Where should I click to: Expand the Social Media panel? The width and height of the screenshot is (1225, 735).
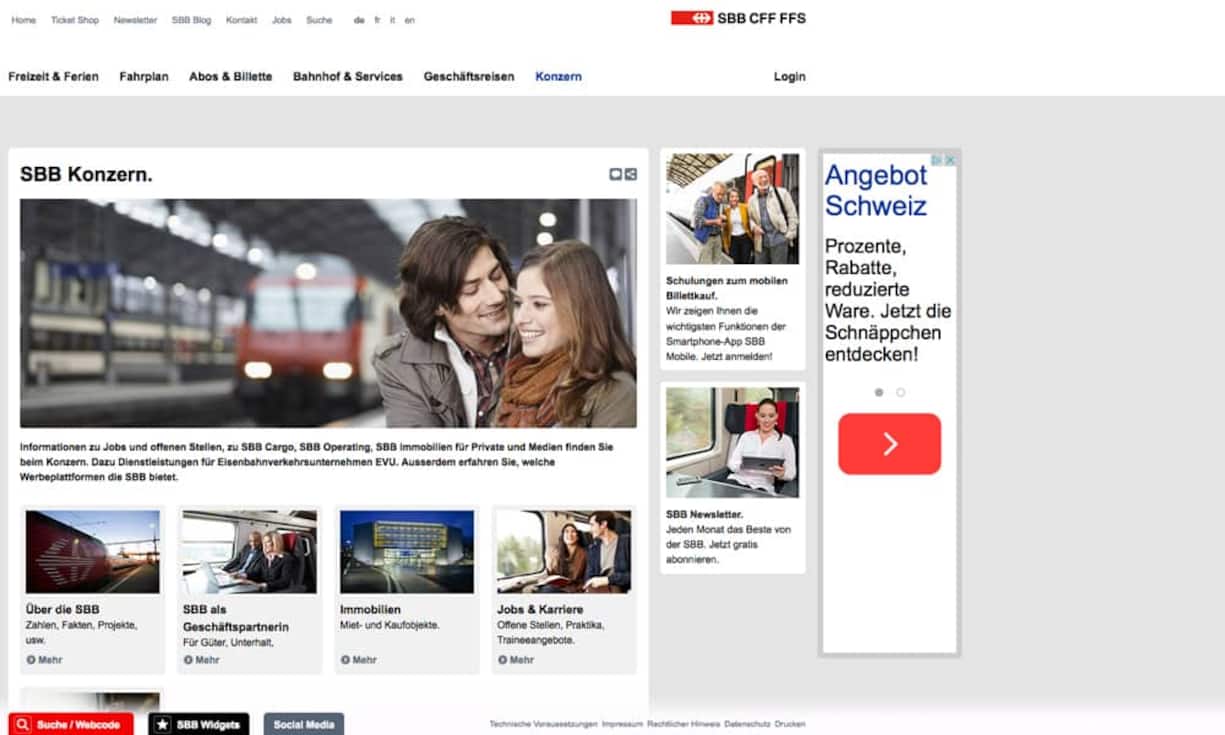pyautogui.click(x=304, y=725)
